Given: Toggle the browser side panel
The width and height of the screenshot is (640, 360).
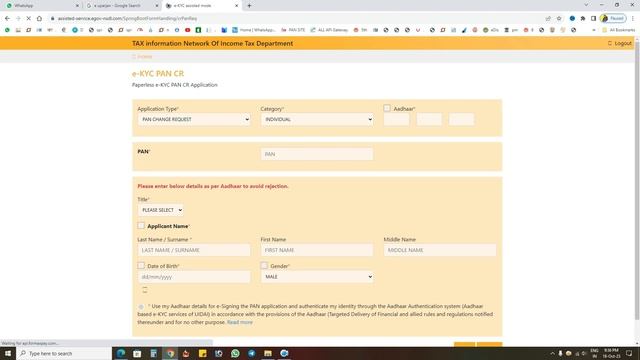Looking at the screenshot, I should coord(593,18).
